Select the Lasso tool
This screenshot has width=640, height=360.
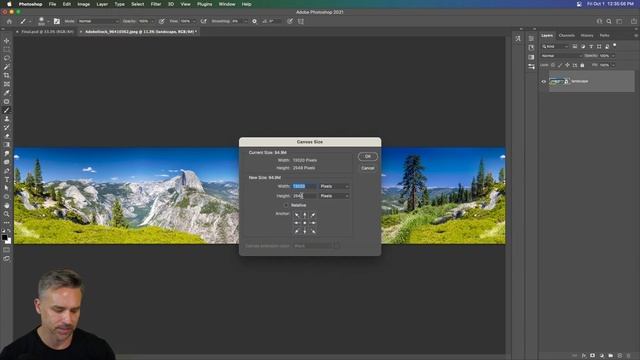[7, 58]
